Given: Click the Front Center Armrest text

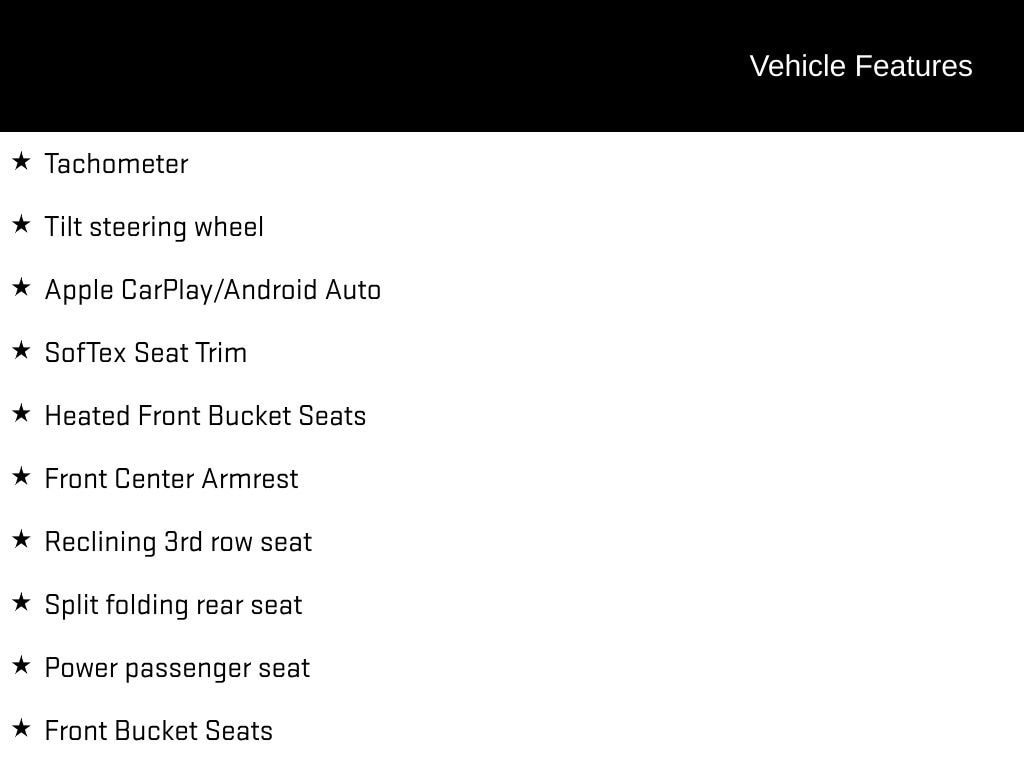Looking at the screenshot, I should tap(171, 479).
